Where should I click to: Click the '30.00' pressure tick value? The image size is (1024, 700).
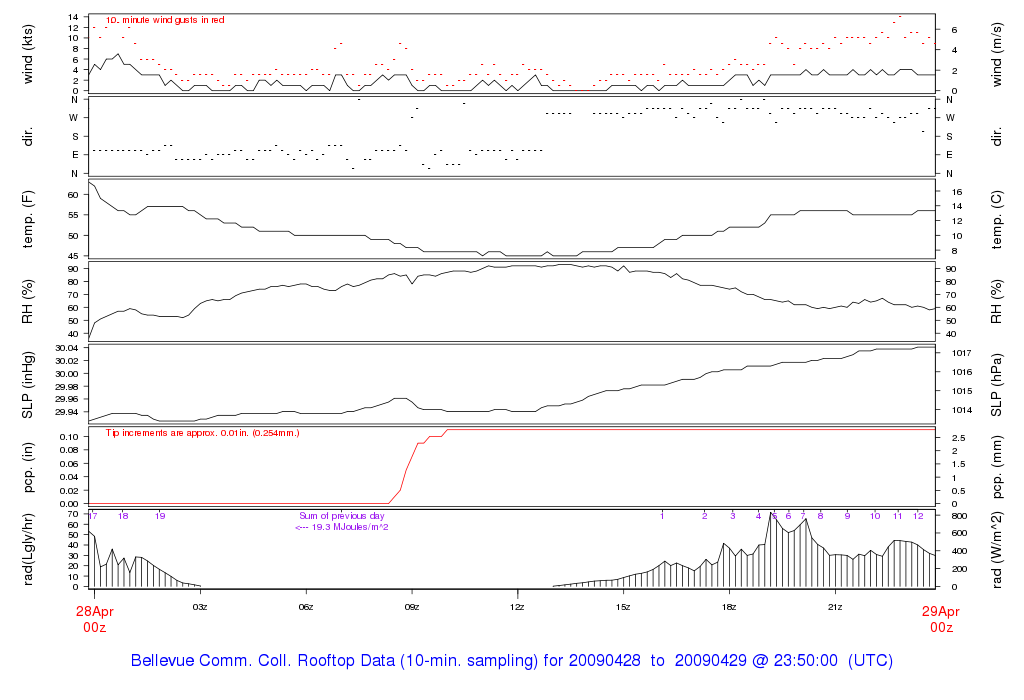67,374
